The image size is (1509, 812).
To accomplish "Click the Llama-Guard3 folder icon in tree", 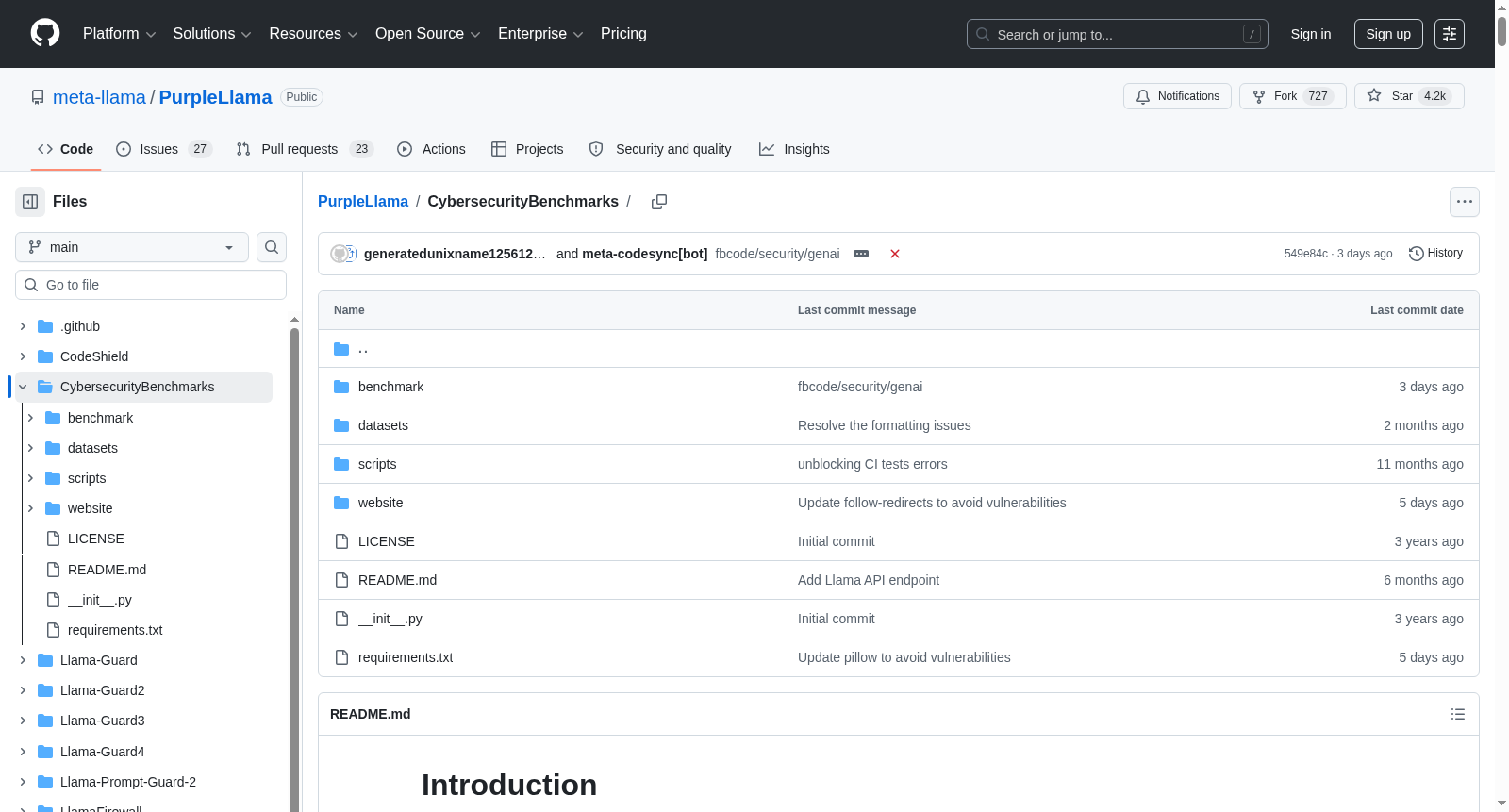I will click(45, 721).
